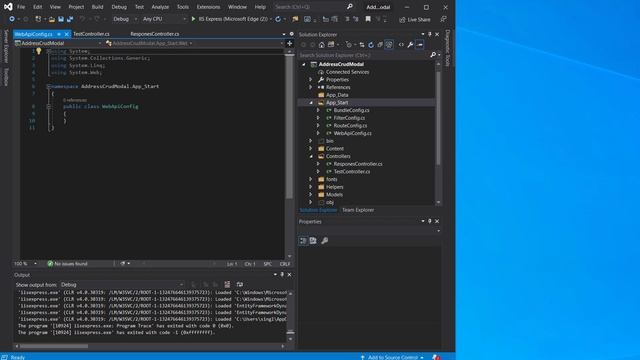Open the Pending Changes Filter icon in Solution Explorer
The width and height of the screenshot is (640, 360).
point(349,45)
